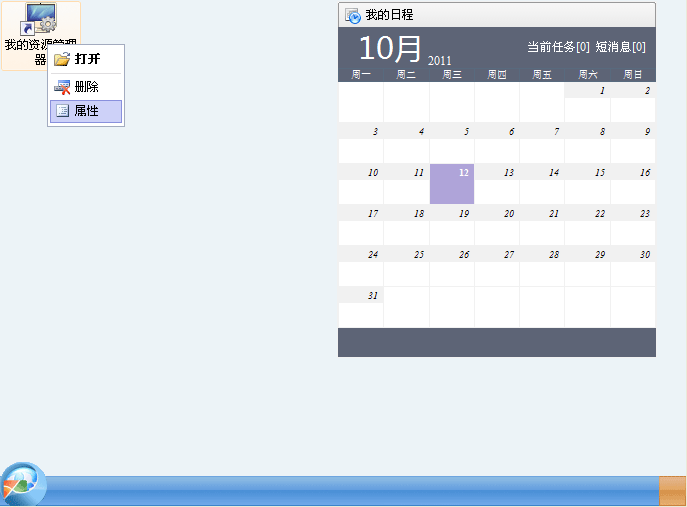The width and height of the screenshot is (687, 507).
Task: Choose 打开 in the context menu
Action: click(x=86, y=59)
